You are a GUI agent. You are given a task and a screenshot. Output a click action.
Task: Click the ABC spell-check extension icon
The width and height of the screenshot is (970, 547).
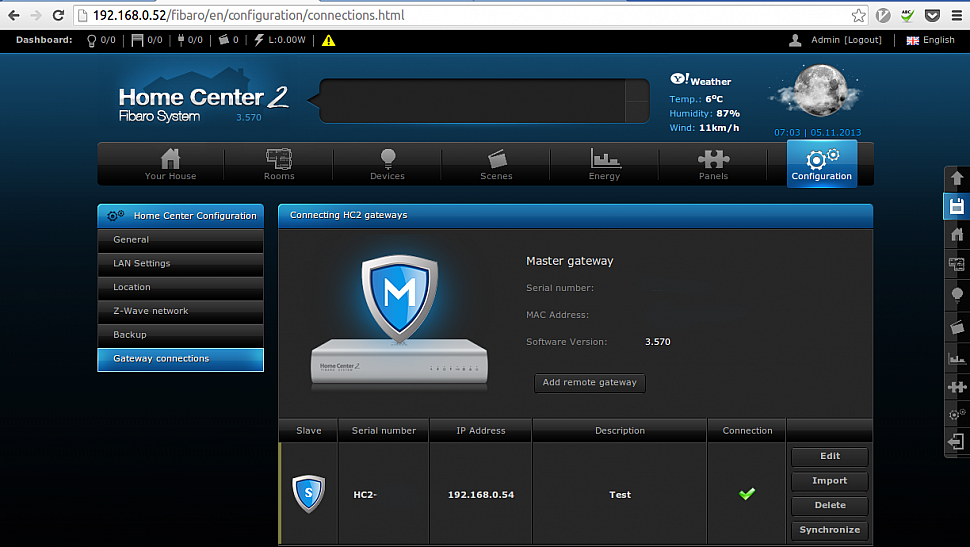[908, 15]
